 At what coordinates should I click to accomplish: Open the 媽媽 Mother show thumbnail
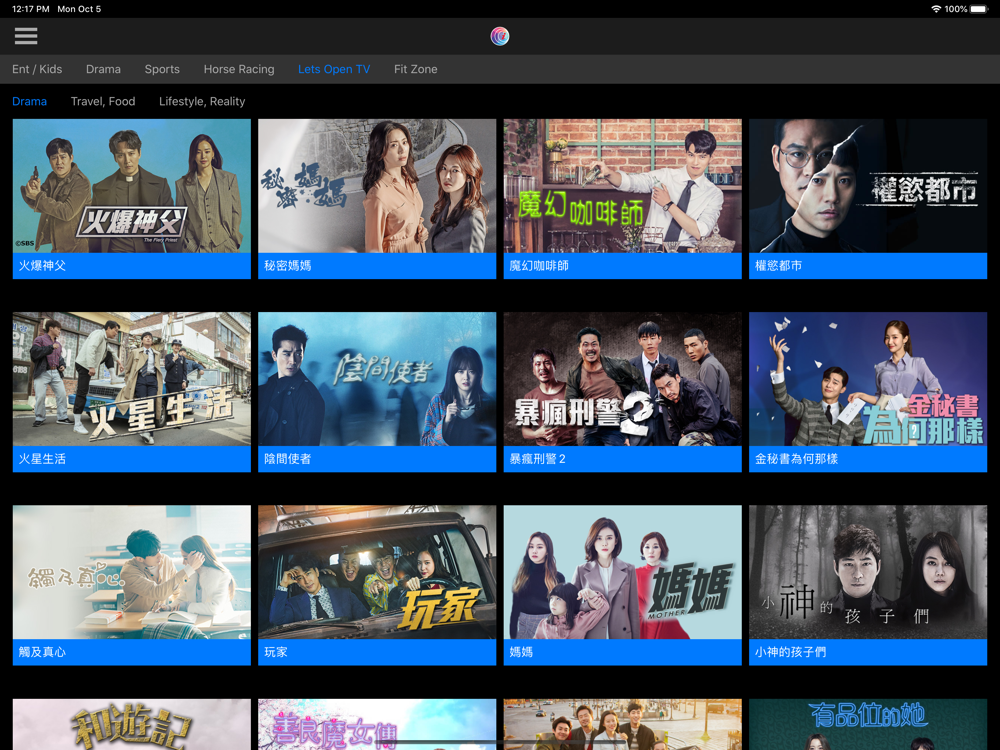pos(622,572)
